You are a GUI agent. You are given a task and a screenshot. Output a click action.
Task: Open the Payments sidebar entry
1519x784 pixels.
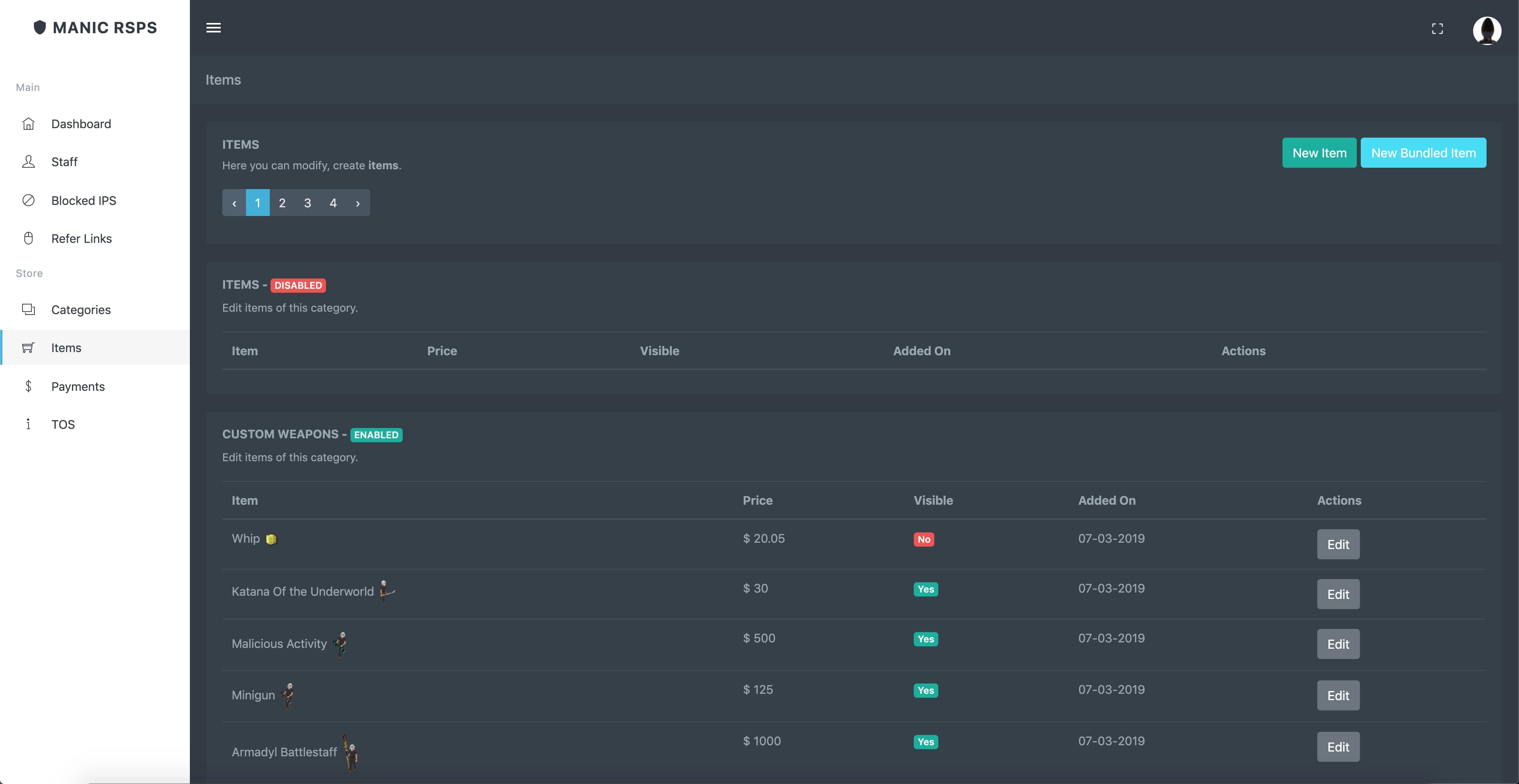[x=78, y=386]
